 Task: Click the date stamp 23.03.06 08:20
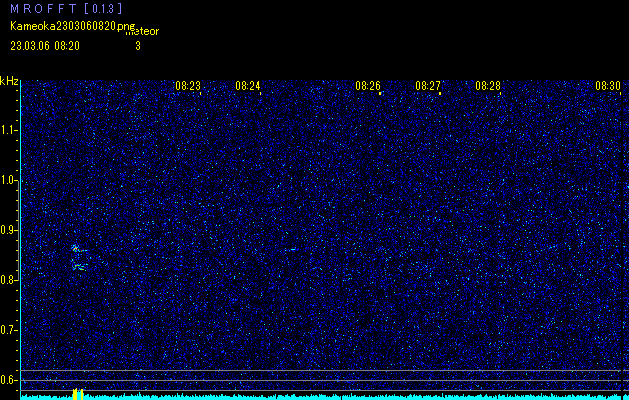pyautogui.click(x=45, y=46)
